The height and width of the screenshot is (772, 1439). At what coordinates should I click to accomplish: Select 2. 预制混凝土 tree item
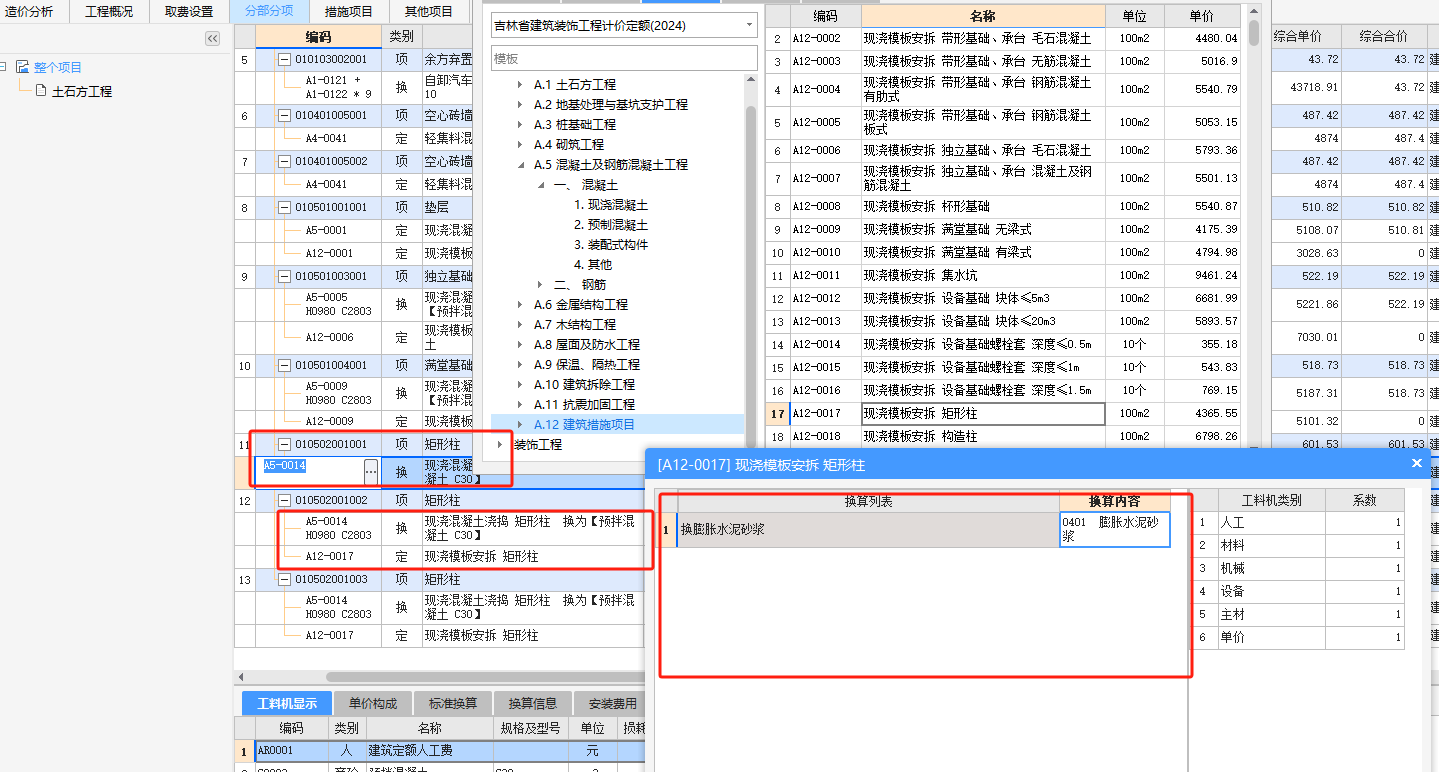click(x=610, y=225)
